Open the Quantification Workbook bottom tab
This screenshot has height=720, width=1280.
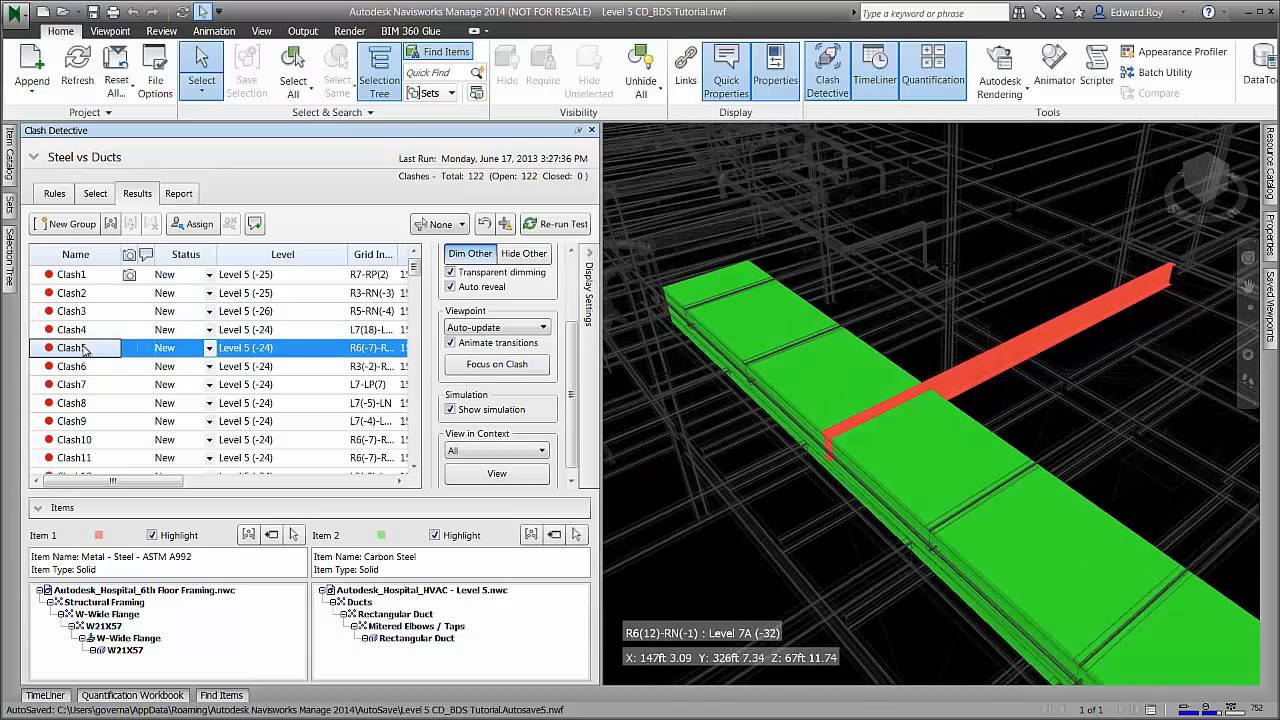coord(132,695)
